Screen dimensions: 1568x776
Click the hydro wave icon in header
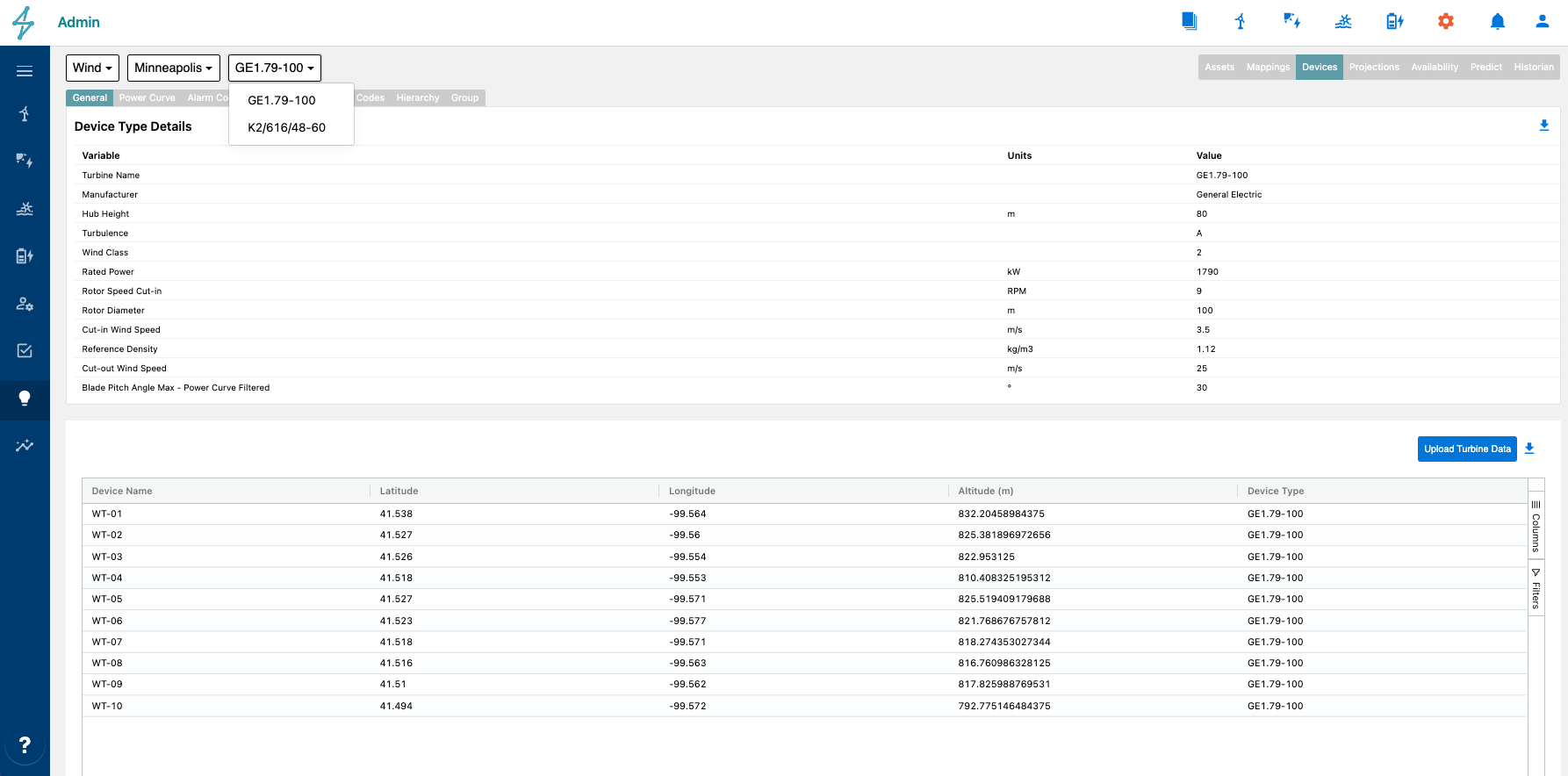coord(1343,21)
